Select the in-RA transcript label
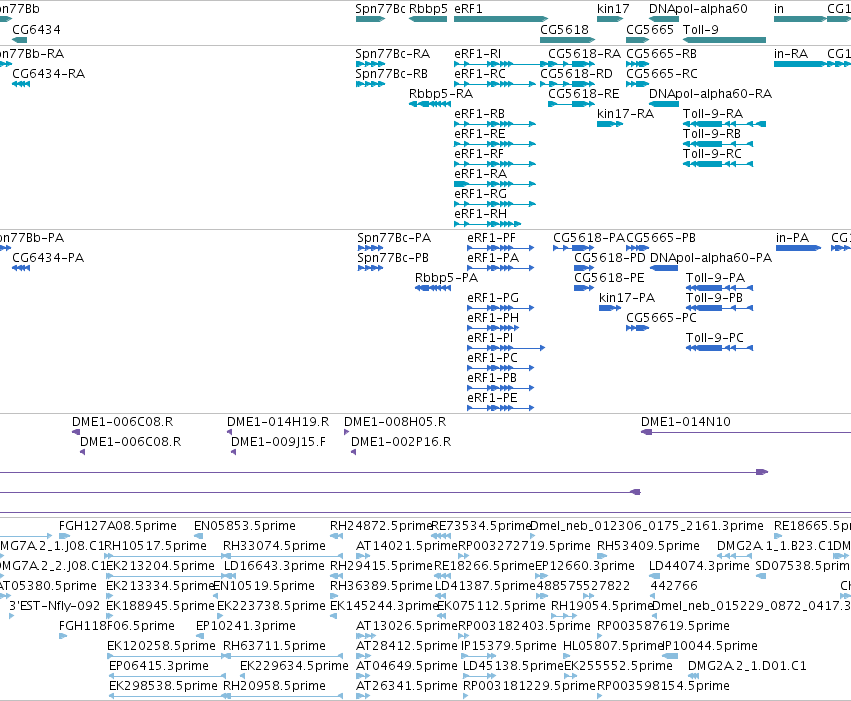The width and height of the screenshot is (851, 701). pos(791,54)
